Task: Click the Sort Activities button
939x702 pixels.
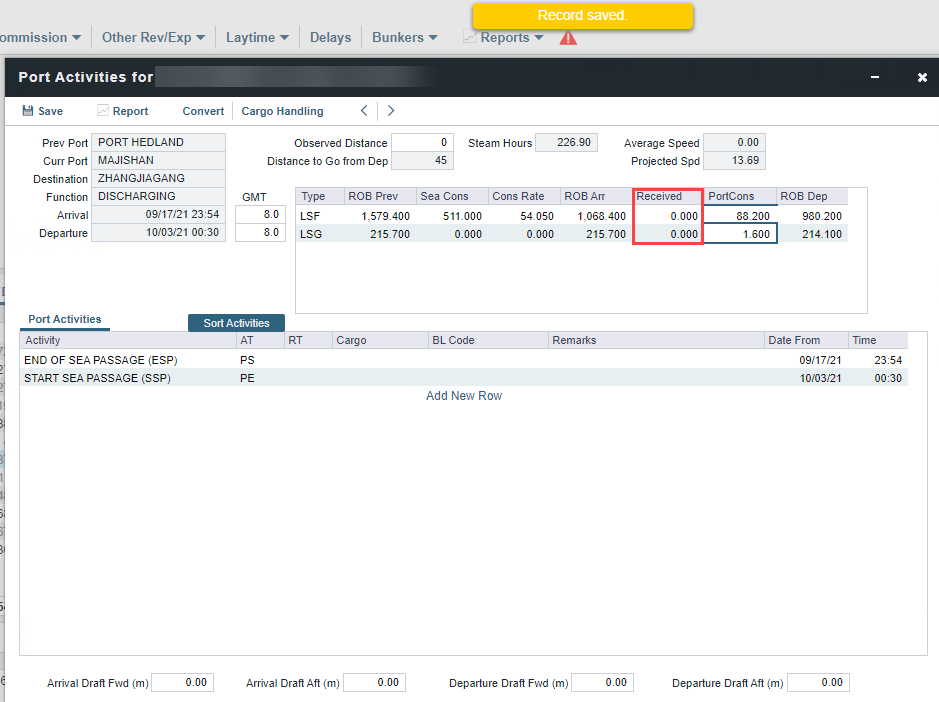Action: tap(236, 323)
